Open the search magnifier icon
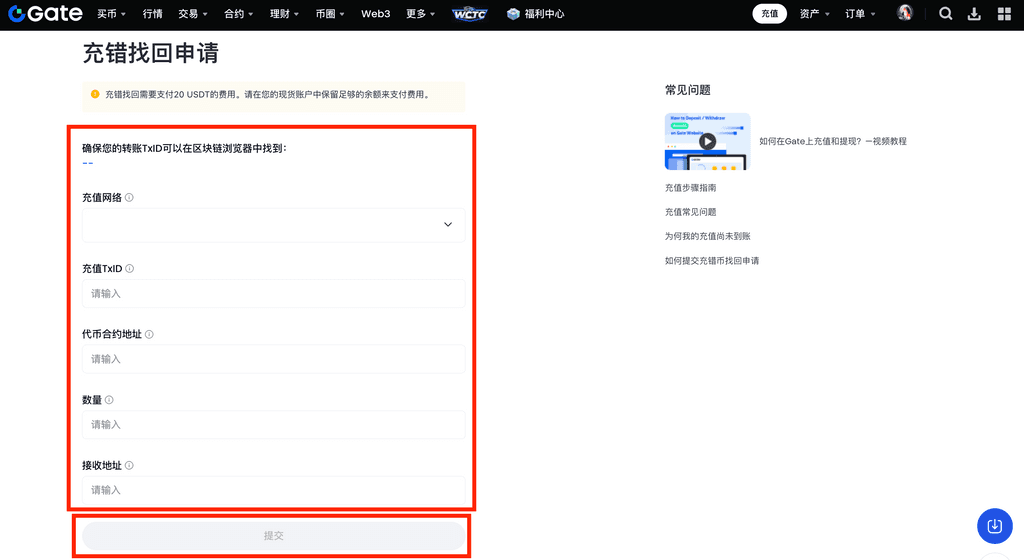The width and height of the screenshot is (1024, 560). pyautogui.click(x=946, y=14)
